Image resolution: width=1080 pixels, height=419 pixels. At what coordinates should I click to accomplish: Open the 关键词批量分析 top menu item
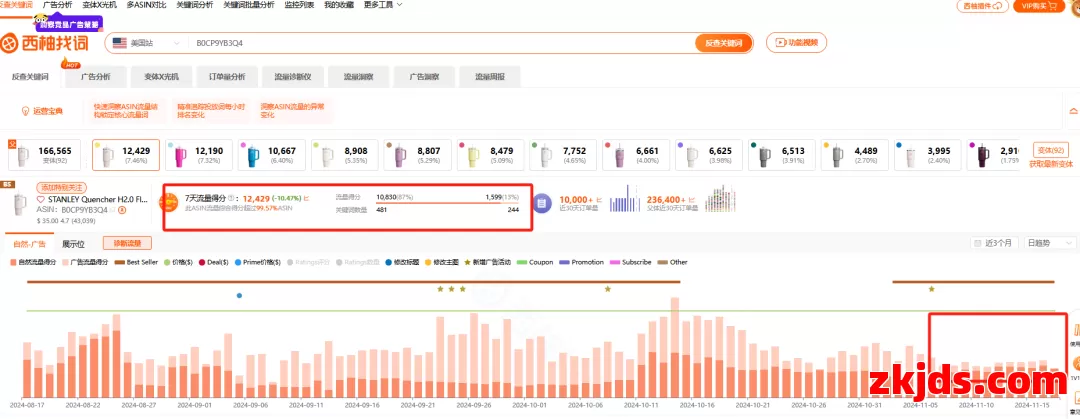tap(248, 5)
